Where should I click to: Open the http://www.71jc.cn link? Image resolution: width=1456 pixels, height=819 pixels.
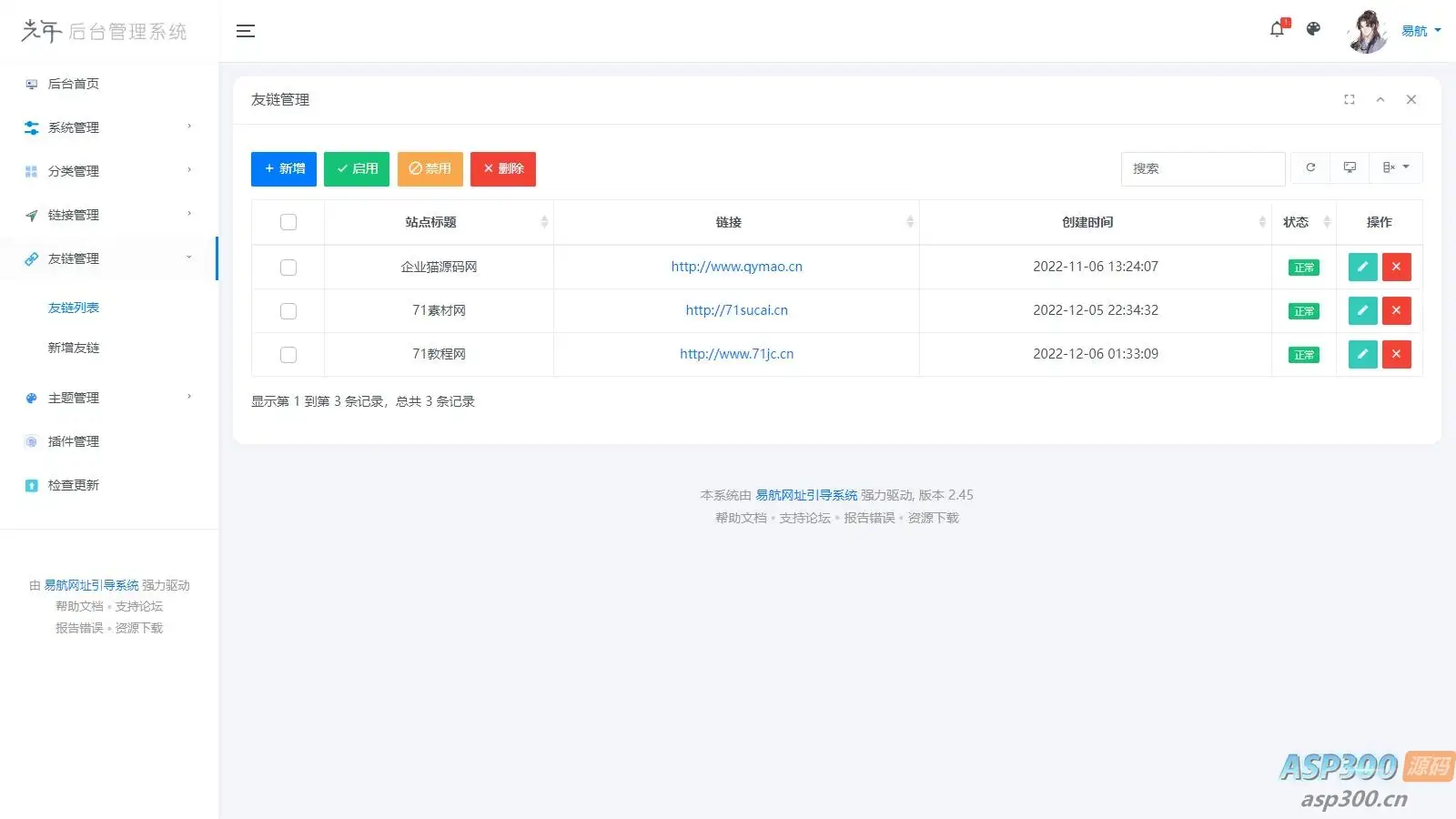pos(737,354)
